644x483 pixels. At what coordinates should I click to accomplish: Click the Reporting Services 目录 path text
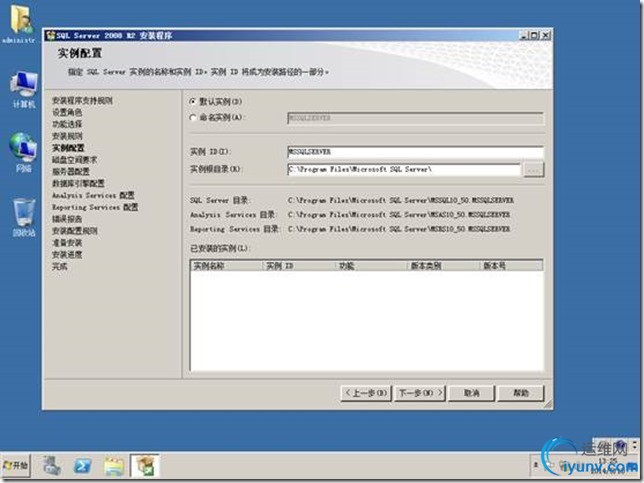coord(399,229)
